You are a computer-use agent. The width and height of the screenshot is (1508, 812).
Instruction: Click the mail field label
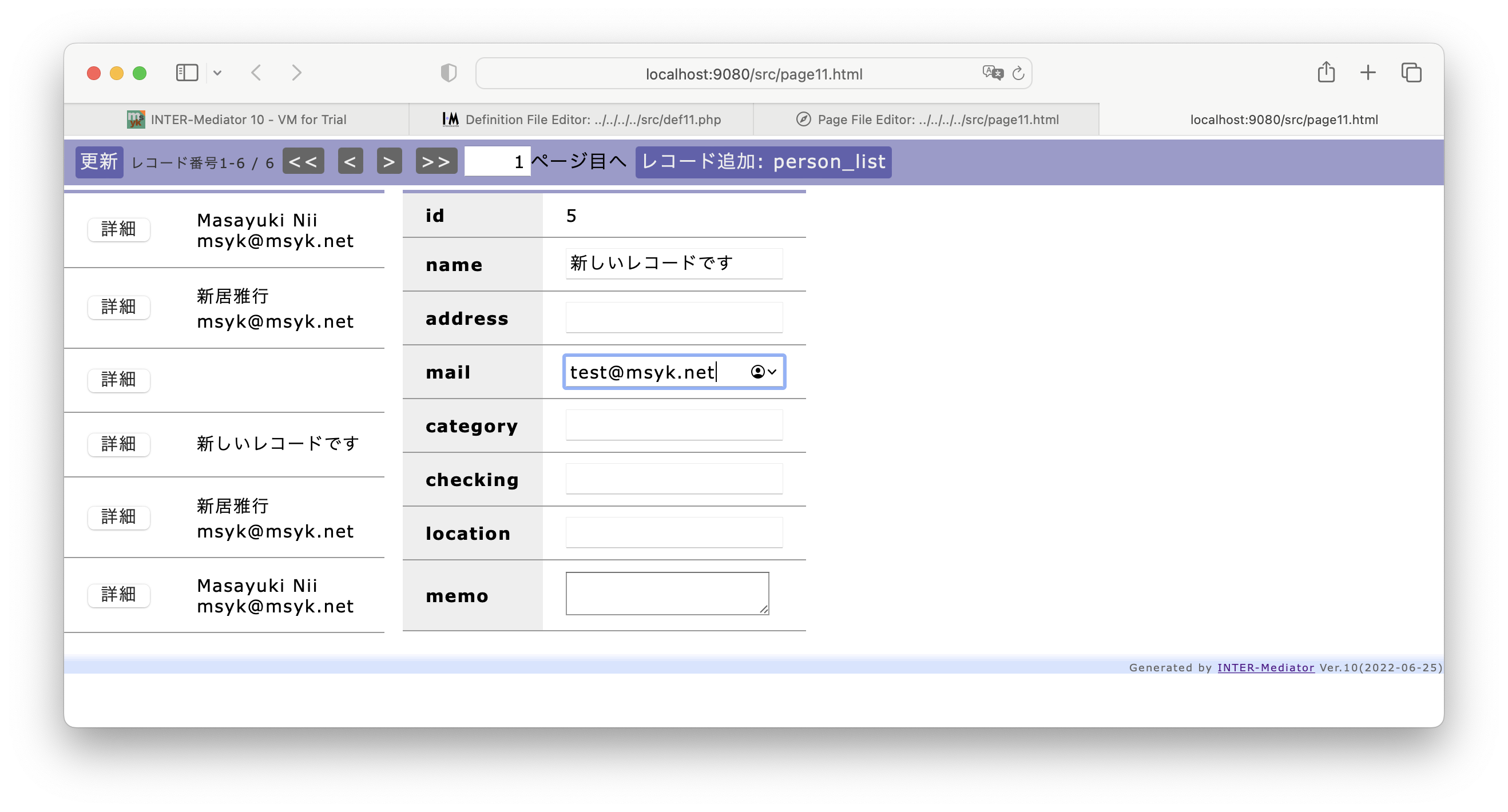point(448,372)
